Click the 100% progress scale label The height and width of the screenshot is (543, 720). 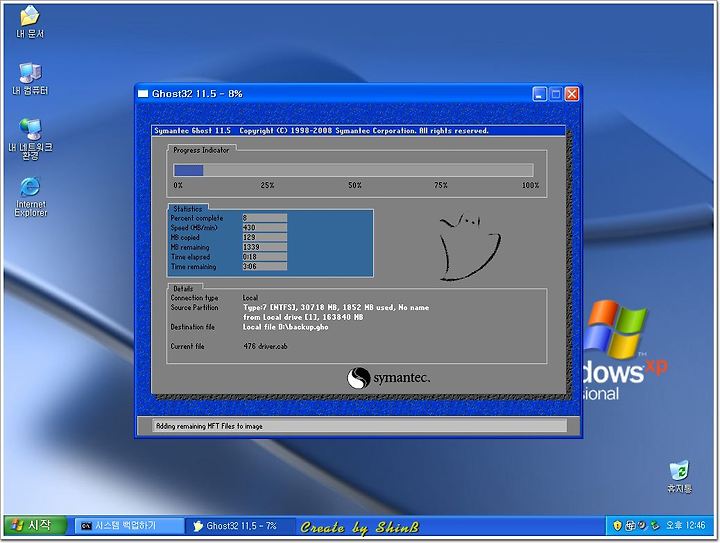click(530, 185)
